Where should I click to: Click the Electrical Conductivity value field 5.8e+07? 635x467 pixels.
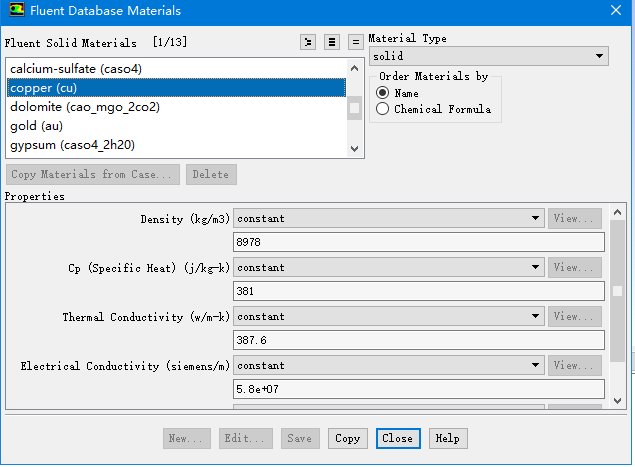coord(419,389)
